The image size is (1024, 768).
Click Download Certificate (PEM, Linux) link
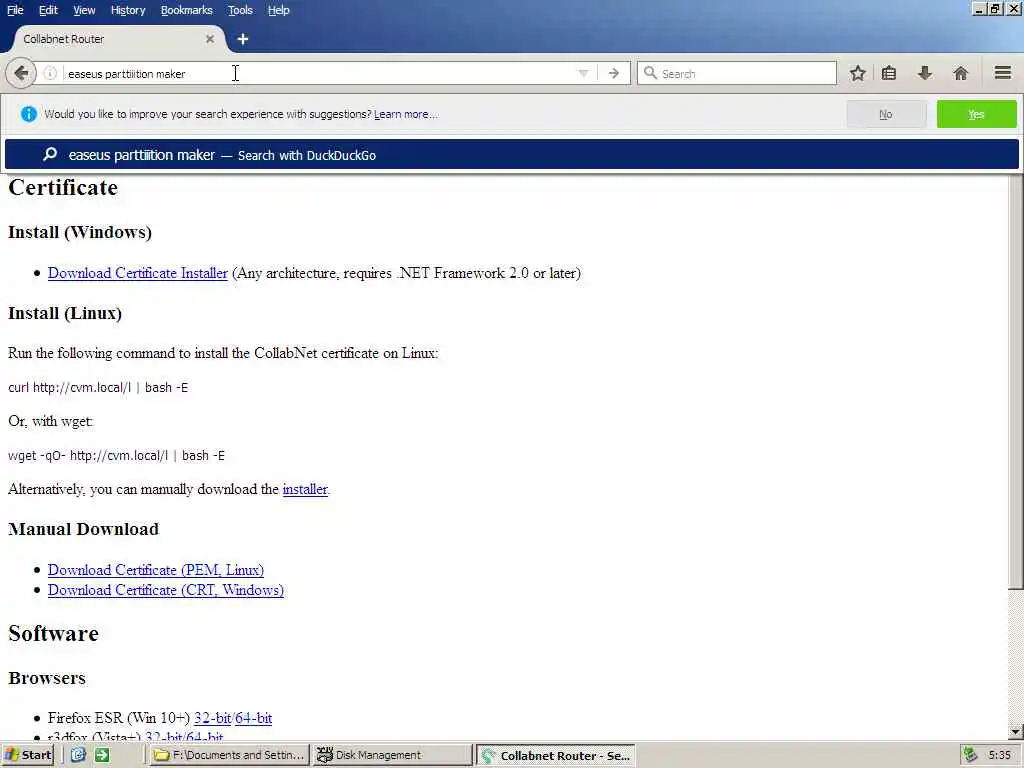click(155, 570)
